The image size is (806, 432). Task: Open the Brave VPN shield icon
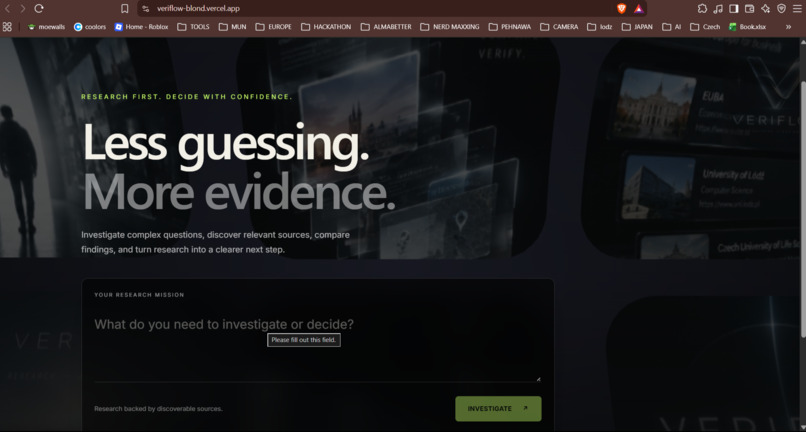pos(781,9)
